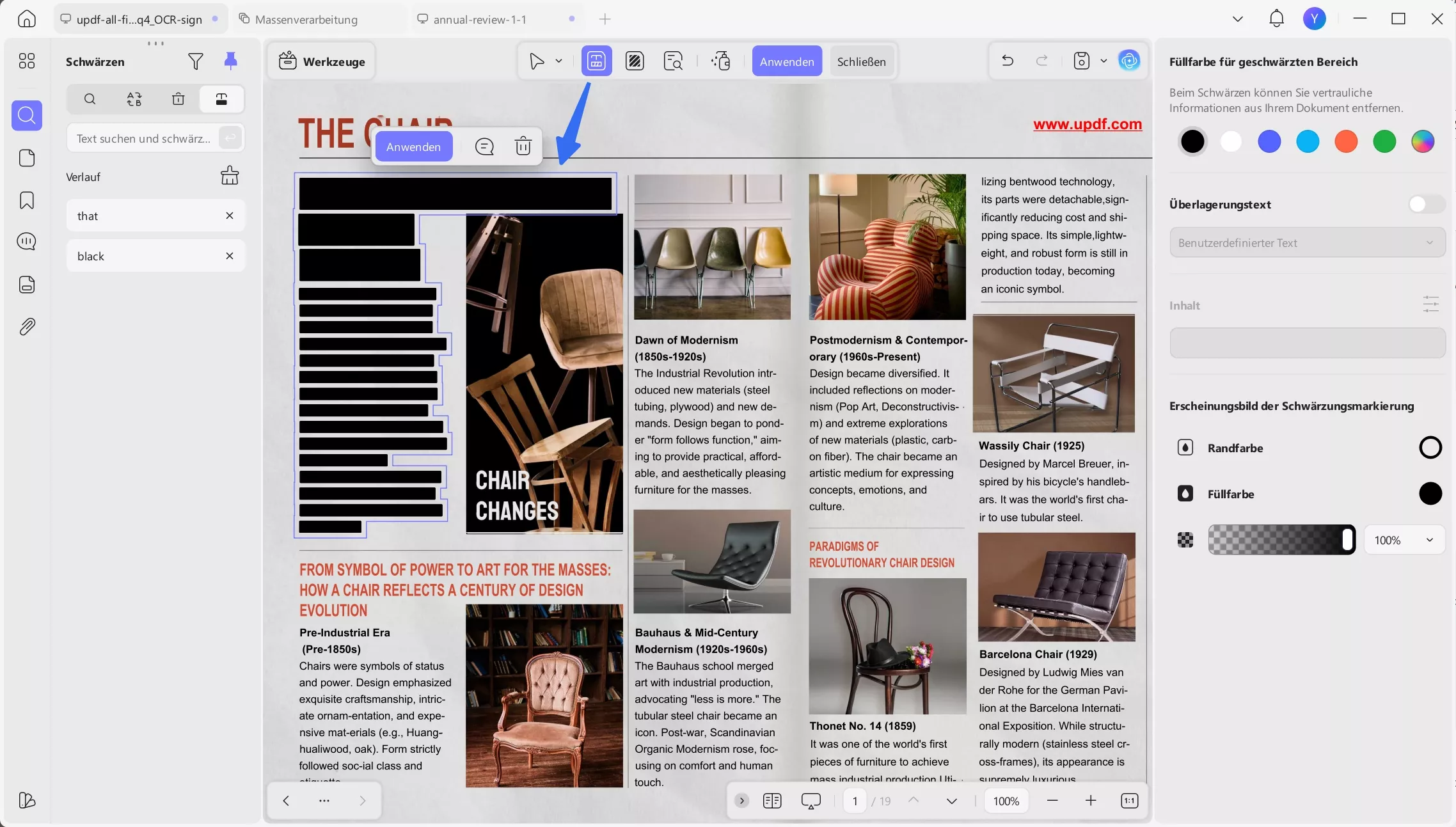Toggle the pin icon in Schwärzen panel

click(230, 61)
